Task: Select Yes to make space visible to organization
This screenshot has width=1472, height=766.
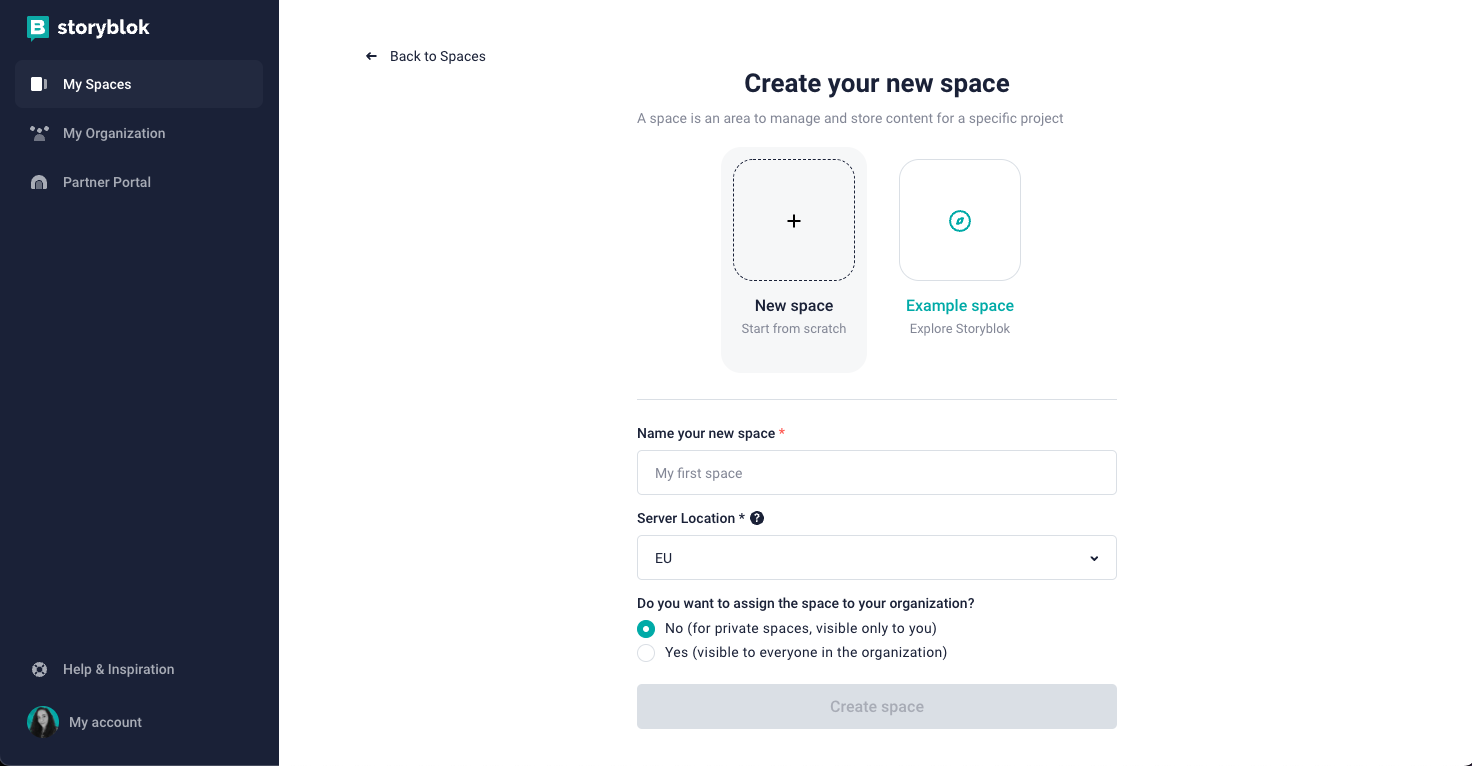Action: tap(646, 653)
